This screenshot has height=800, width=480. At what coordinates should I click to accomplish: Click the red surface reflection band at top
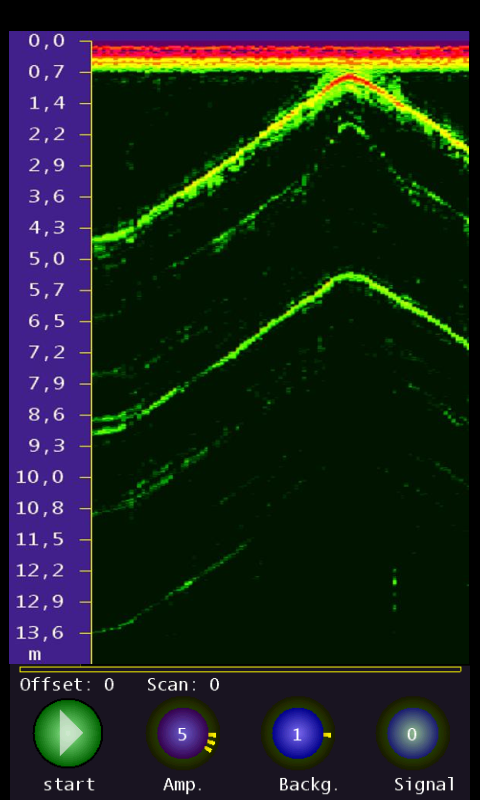(x=280, y=51)
